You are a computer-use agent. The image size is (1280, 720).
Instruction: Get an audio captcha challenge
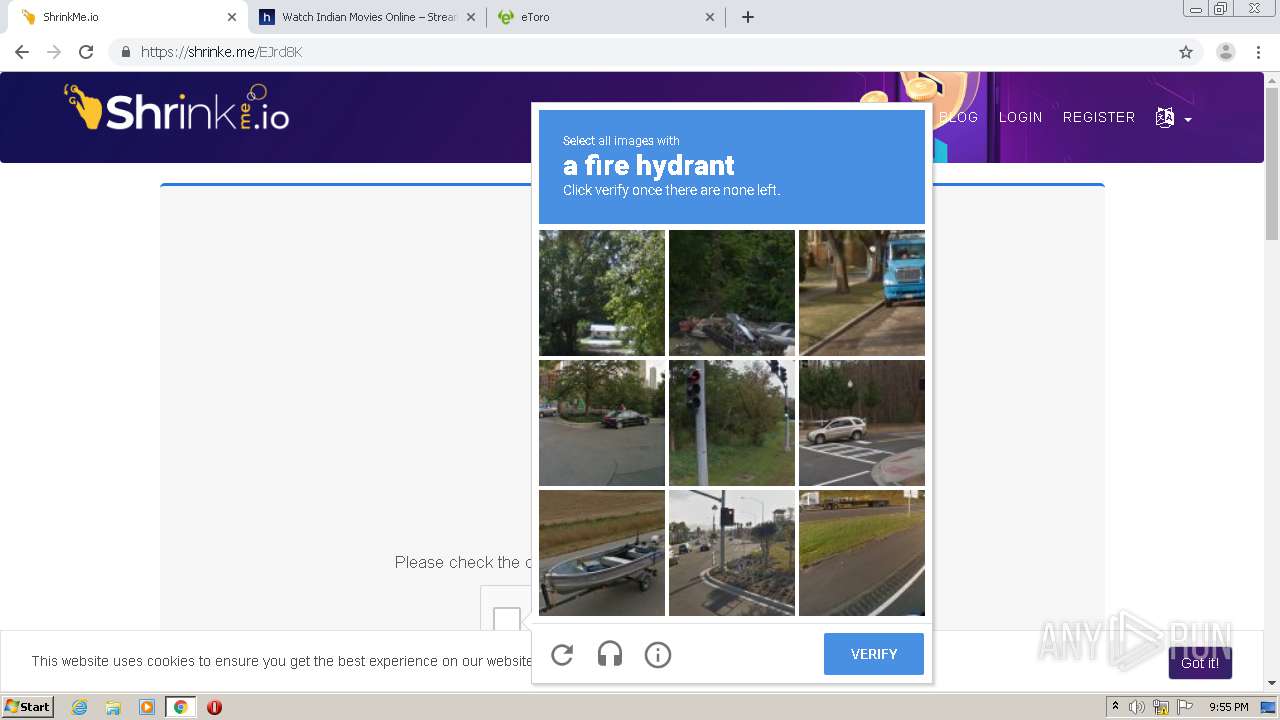tap(610, 655)
